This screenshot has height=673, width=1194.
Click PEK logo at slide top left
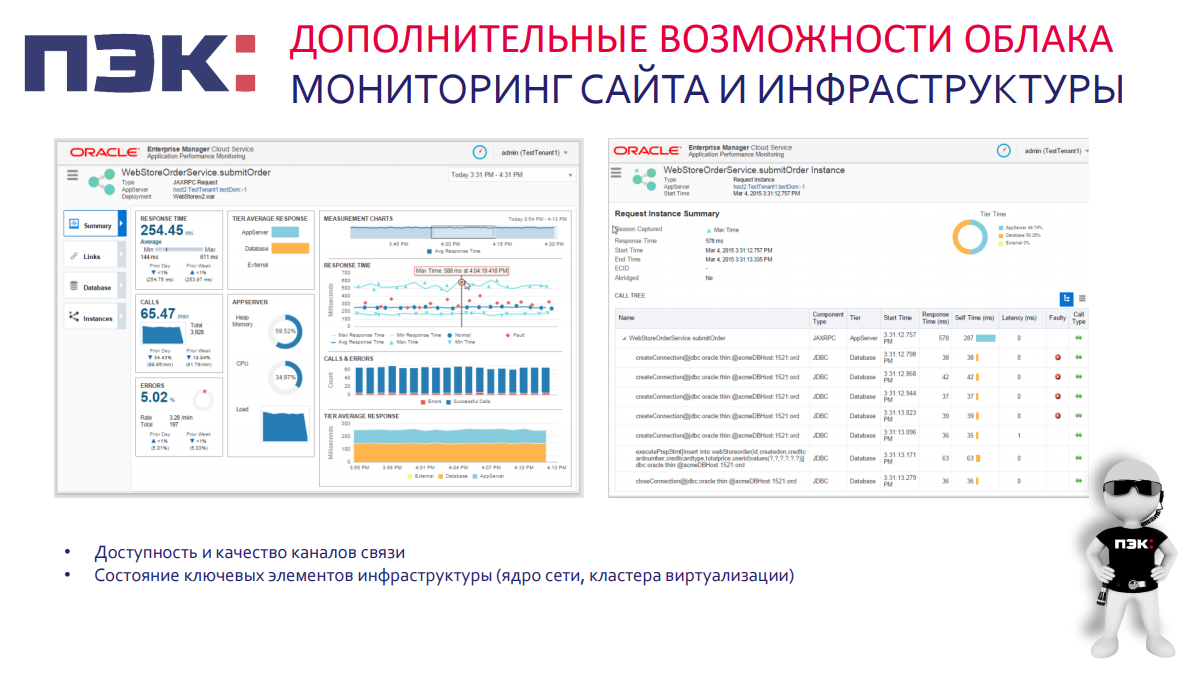pyautogui.click(x=140, y=63)
